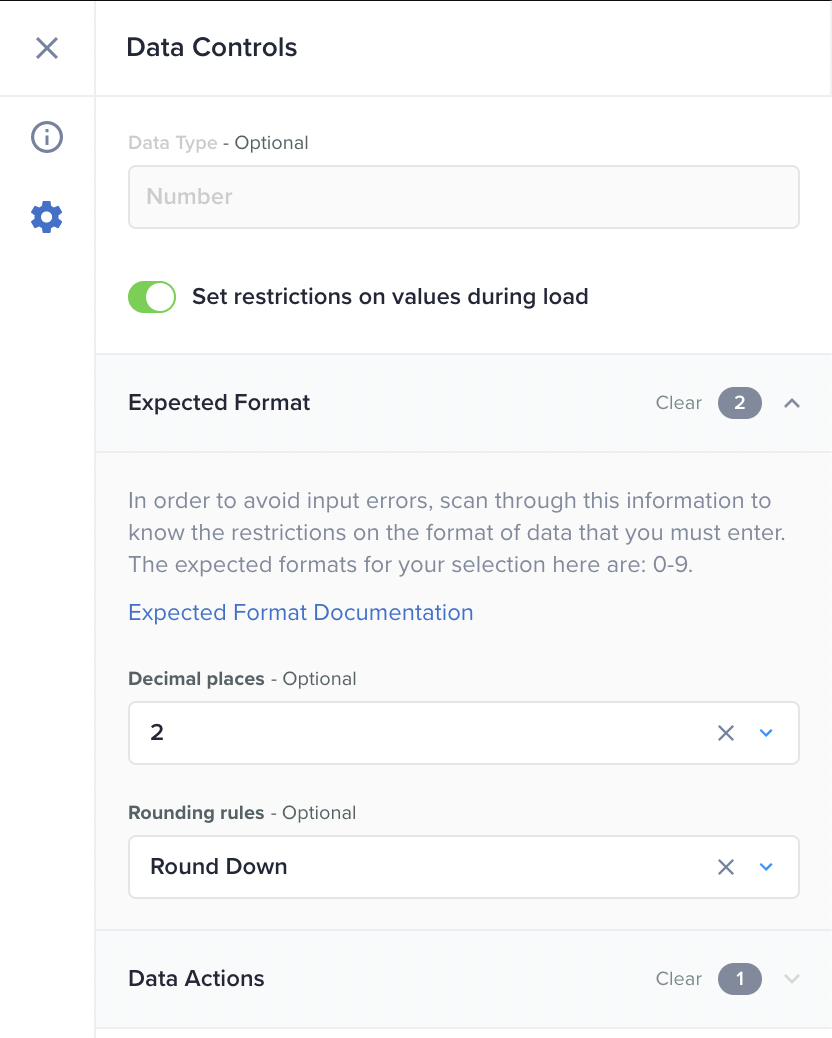Collapse the Expected Format section chevron
The height and width of the screenshot is (1038, 832).
[x=792, y=403]
